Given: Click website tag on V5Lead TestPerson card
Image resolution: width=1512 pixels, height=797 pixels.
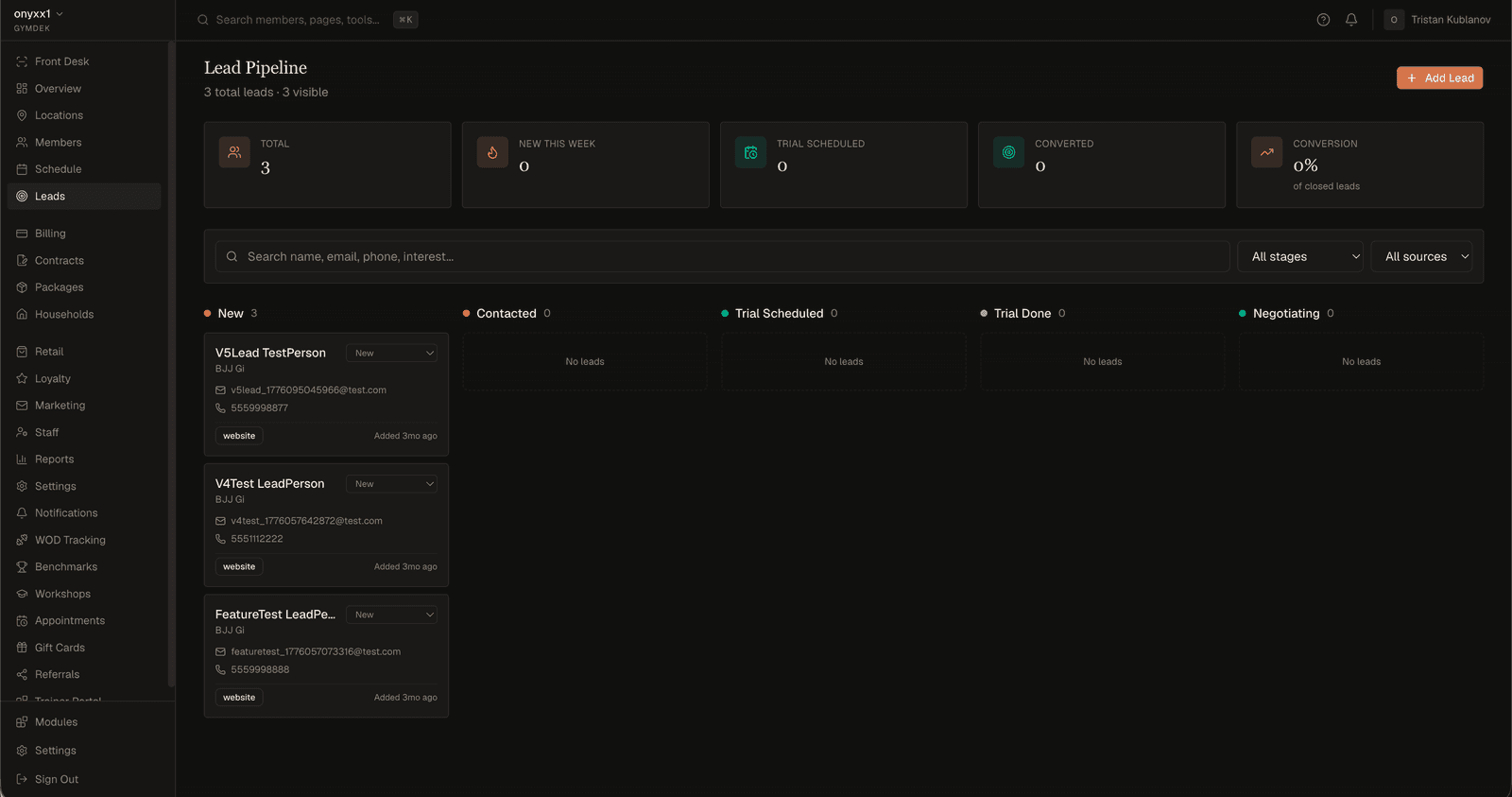Looking at the screenshot, I should (239, 436).
